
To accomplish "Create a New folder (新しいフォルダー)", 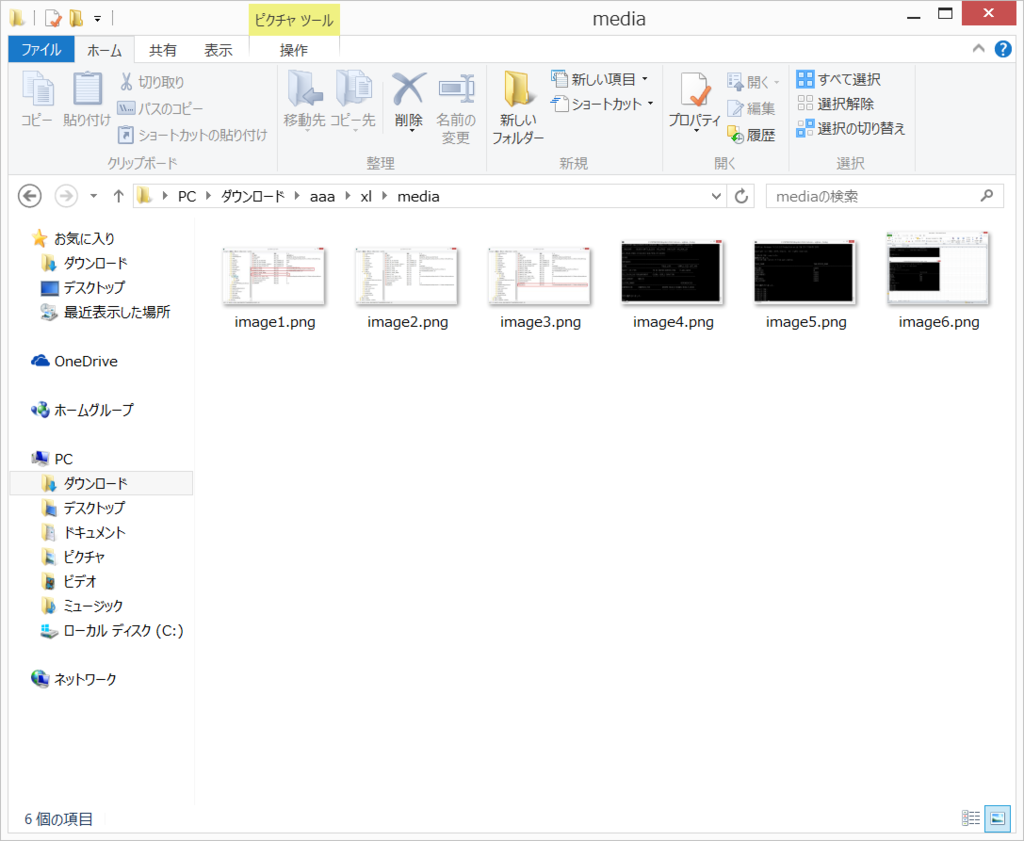I will coord(518,108).
